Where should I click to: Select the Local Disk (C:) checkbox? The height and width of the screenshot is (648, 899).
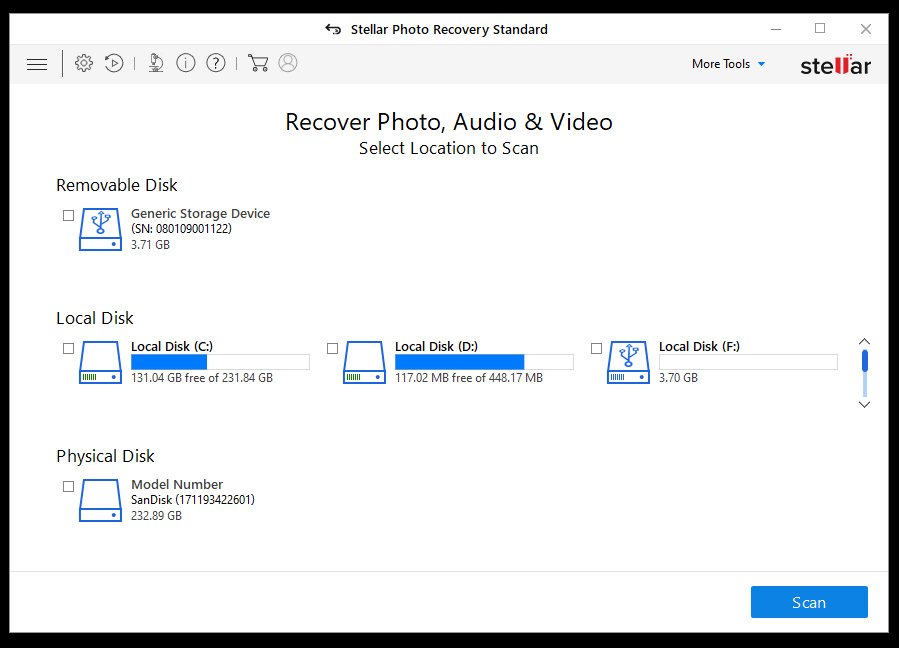pyautogui.click(x=68, y=348)
